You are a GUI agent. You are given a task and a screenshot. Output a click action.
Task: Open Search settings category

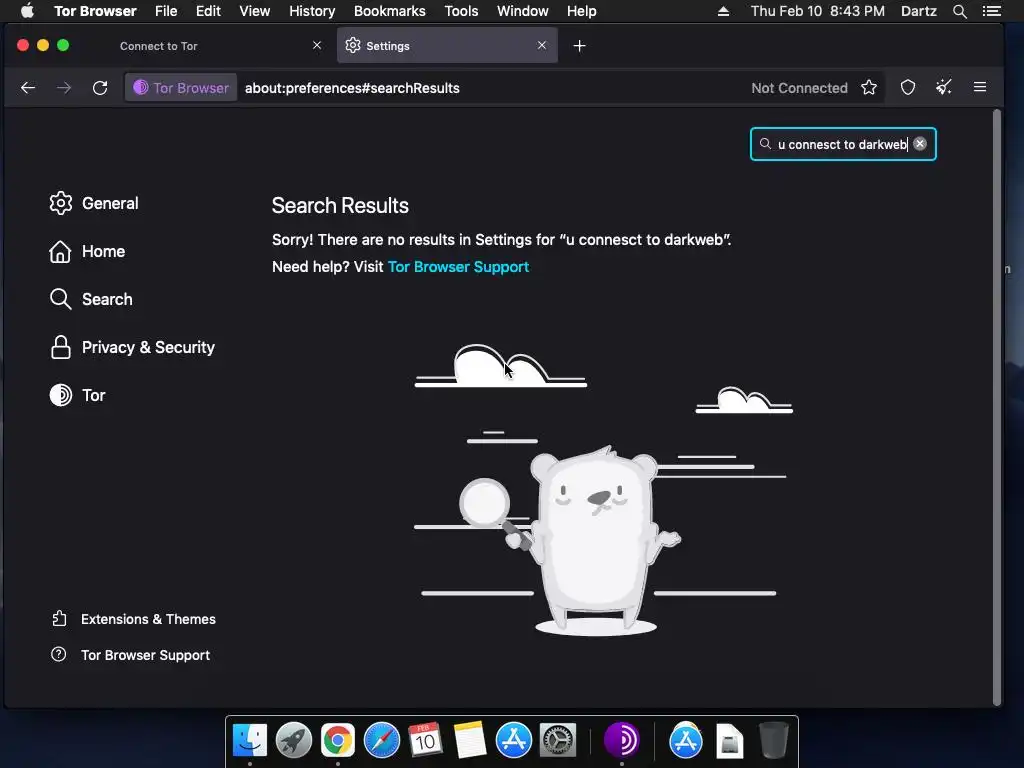91,299
